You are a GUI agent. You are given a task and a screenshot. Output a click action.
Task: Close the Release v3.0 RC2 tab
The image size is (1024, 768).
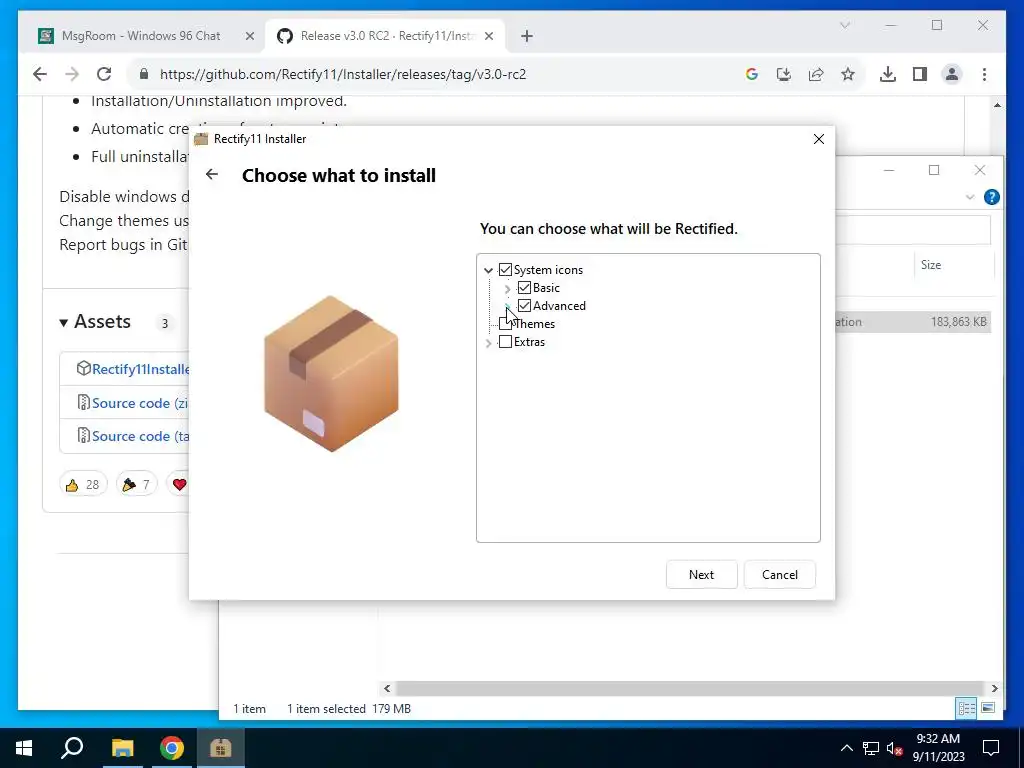tap(489, 37)
